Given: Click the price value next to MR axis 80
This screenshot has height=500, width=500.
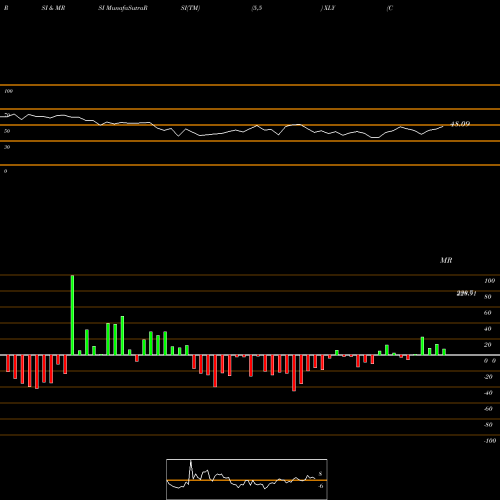Looking at the screenshot, I should (x=466, y=293).
